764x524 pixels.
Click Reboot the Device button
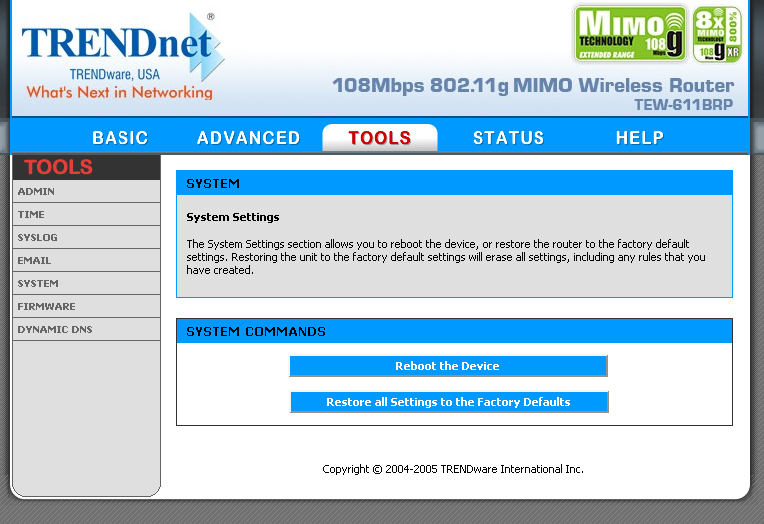[x=448, y=366]
